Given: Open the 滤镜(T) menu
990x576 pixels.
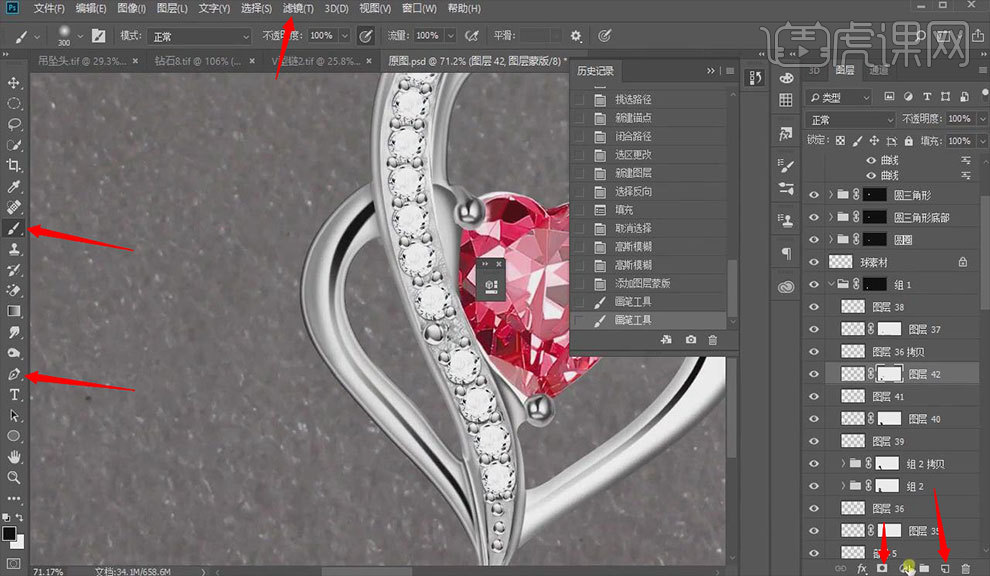Looking at the screenshot, I should tap(297, 9).
